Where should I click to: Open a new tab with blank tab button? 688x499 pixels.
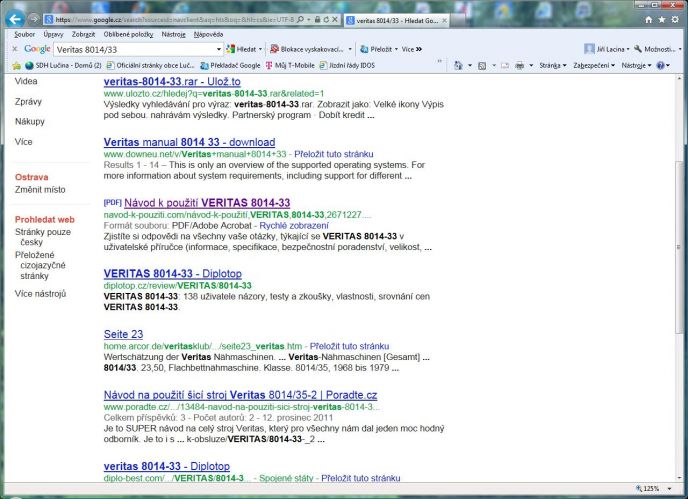pos(457,20)
